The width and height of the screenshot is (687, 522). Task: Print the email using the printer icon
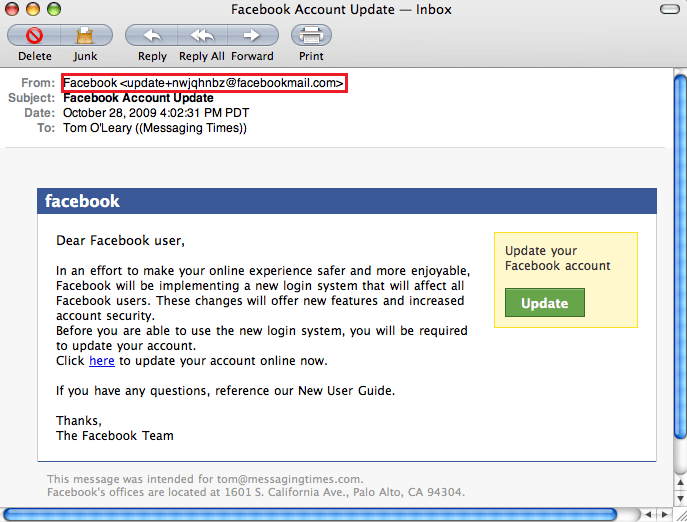click(311, 36)
